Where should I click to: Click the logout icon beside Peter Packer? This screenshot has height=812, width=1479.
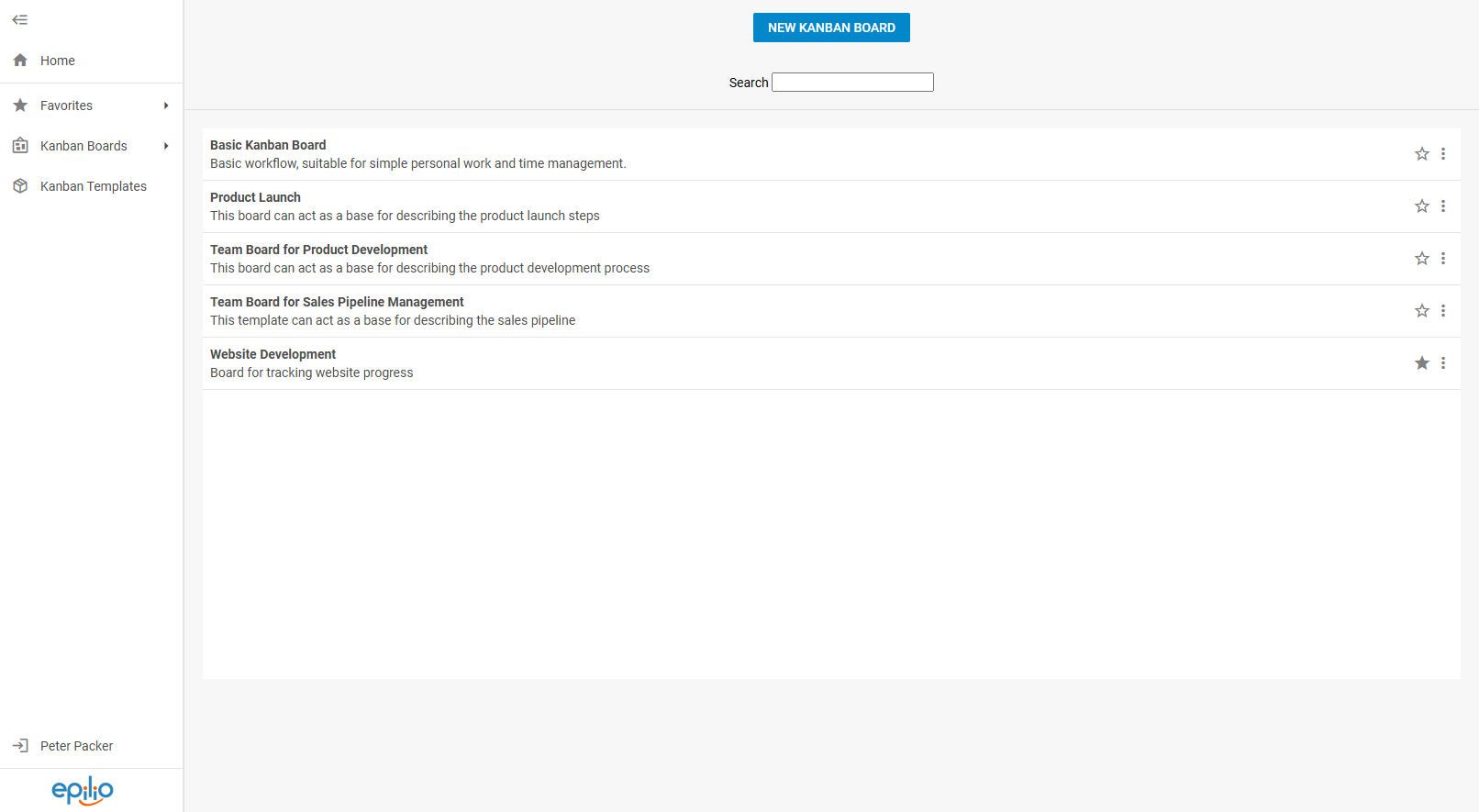coord(20,746)
